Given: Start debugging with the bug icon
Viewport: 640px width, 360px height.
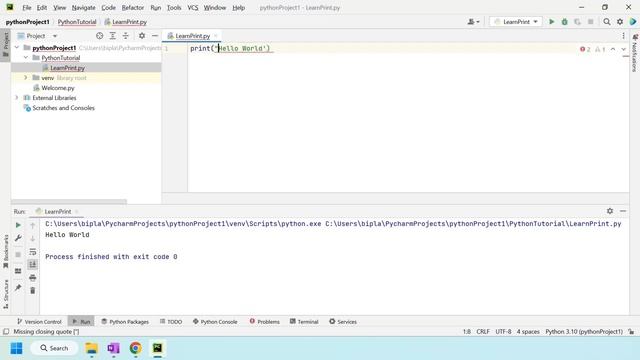Looking at the screenshot, I should click(564, 22).
